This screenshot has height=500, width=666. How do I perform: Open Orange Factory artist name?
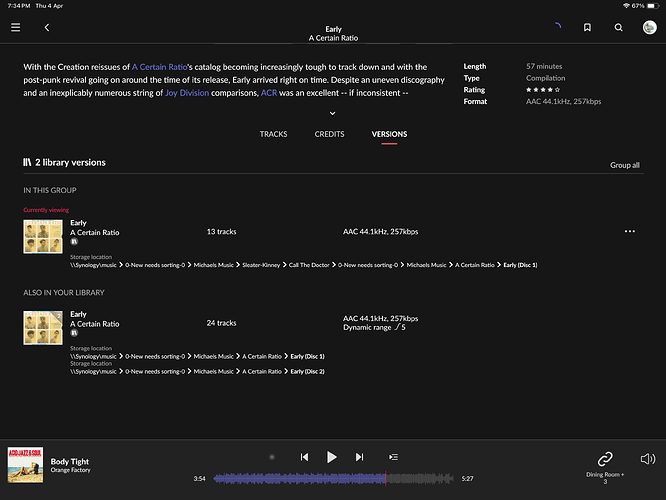click(x=71, y=470)
